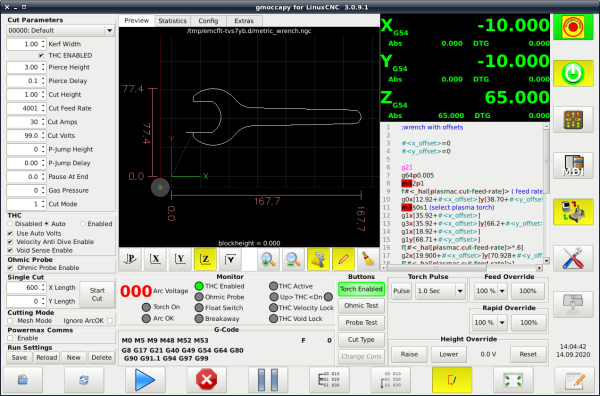Switch to the Statistics tab
This screenshot has width=600, height=396.
point(173,21)
